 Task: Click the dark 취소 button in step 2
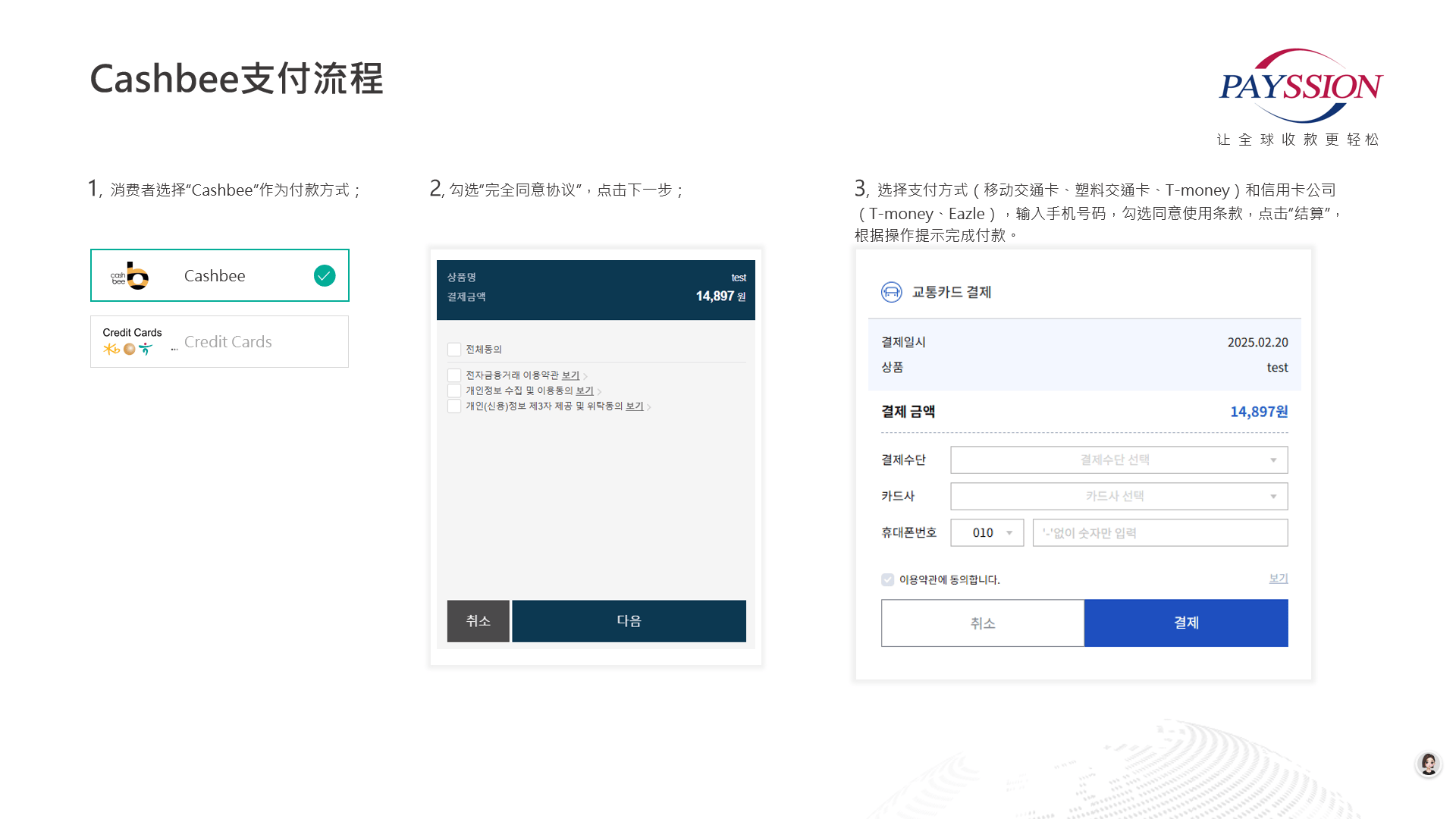point(479,621)
